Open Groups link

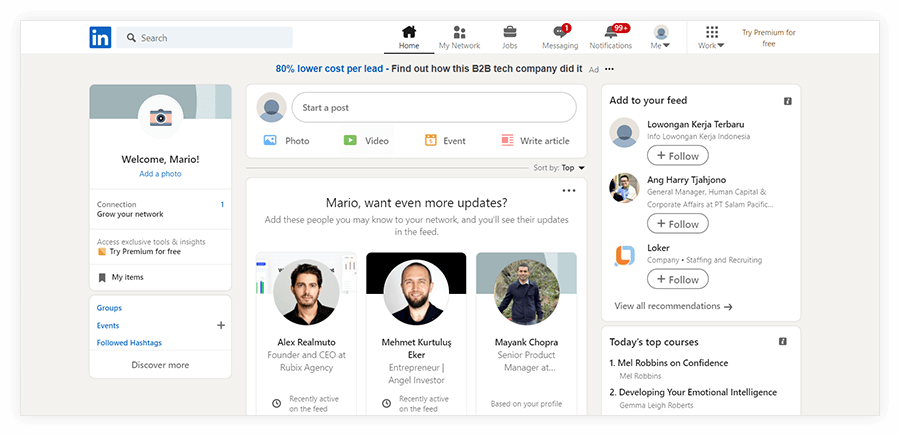tap(109, 308)
